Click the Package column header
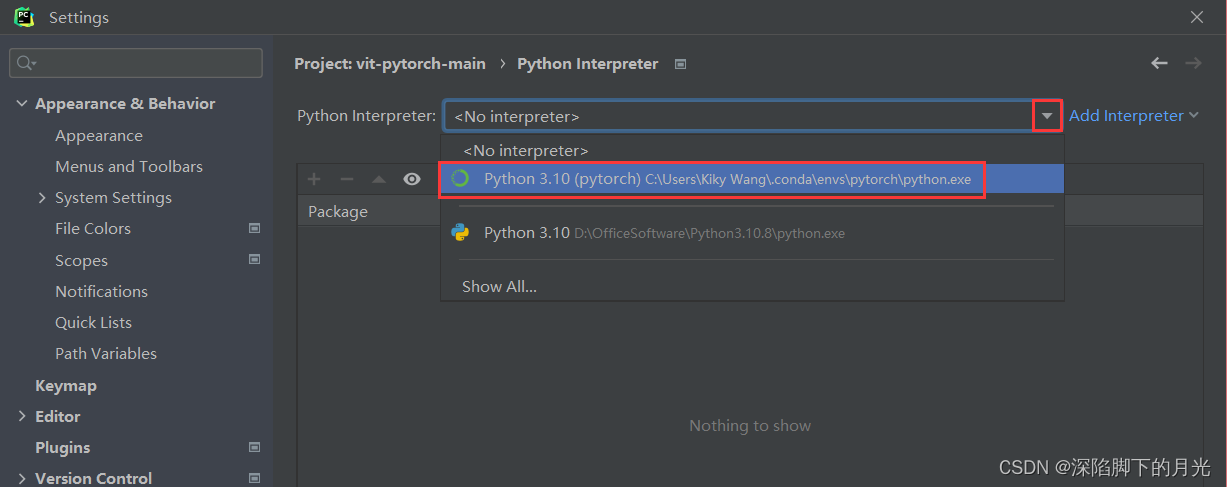1227x487 pixels. [x=338, y=212]
